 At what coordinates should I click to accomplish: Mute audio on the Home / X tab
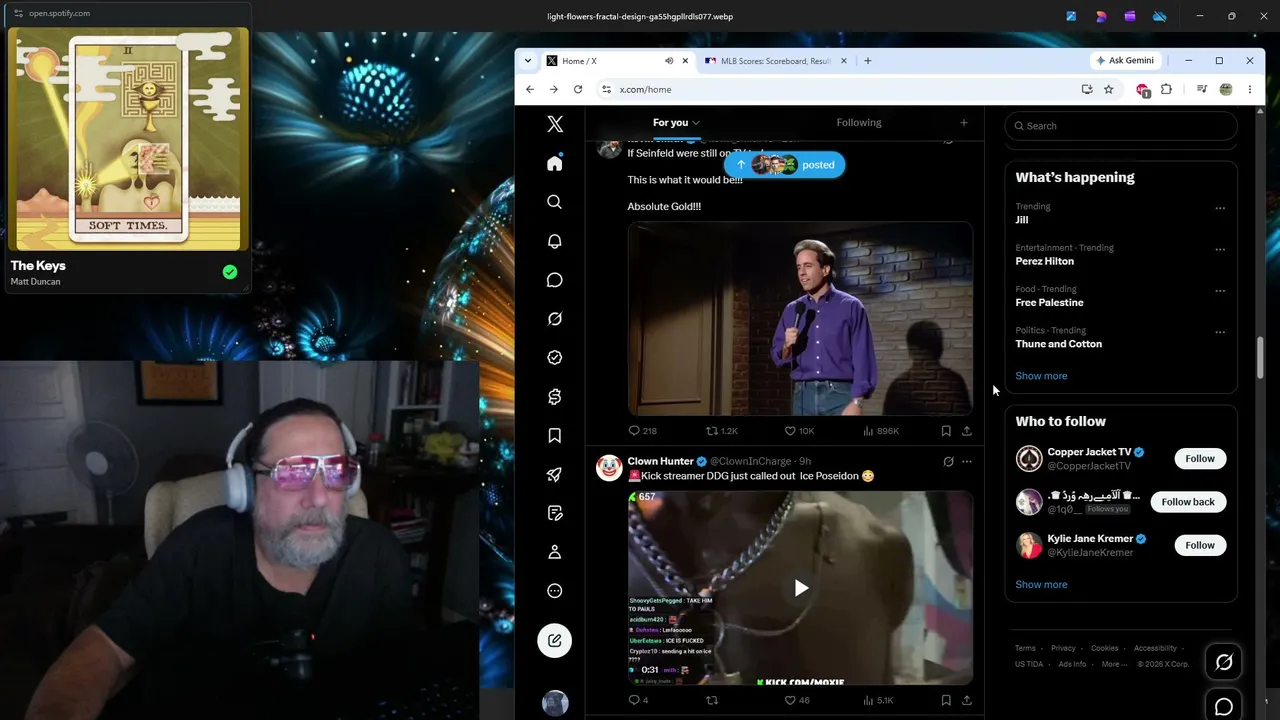669,61
